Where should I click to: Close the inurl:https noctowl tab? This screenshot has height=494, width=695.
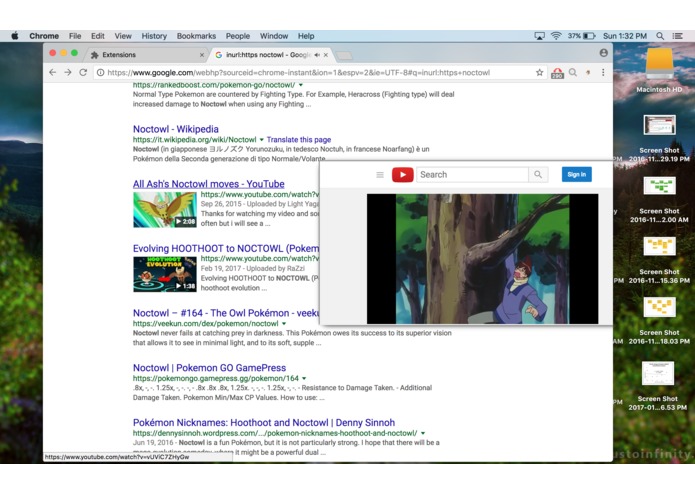click(x=326, y=55)
